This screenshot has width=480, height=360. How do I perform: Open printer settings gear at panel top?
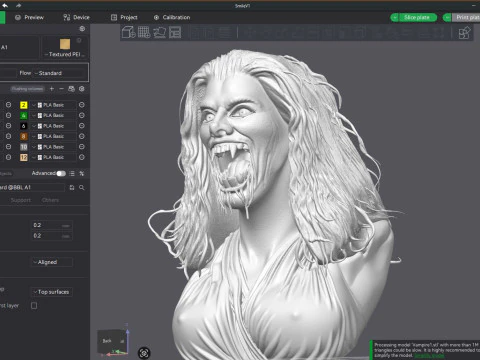point(82,29)
